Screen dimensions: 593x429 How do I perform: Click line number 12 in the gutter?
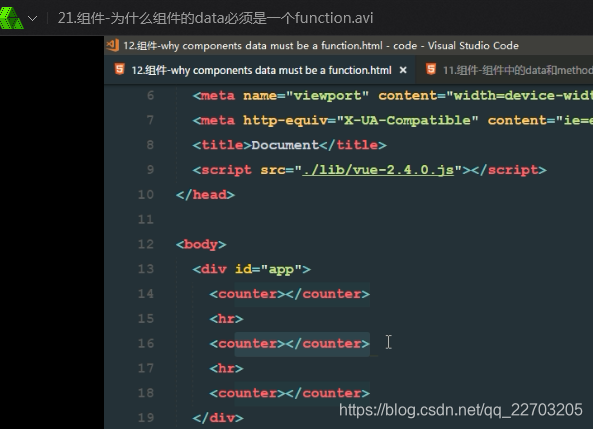pyautogui.click(x=146, y=244)
